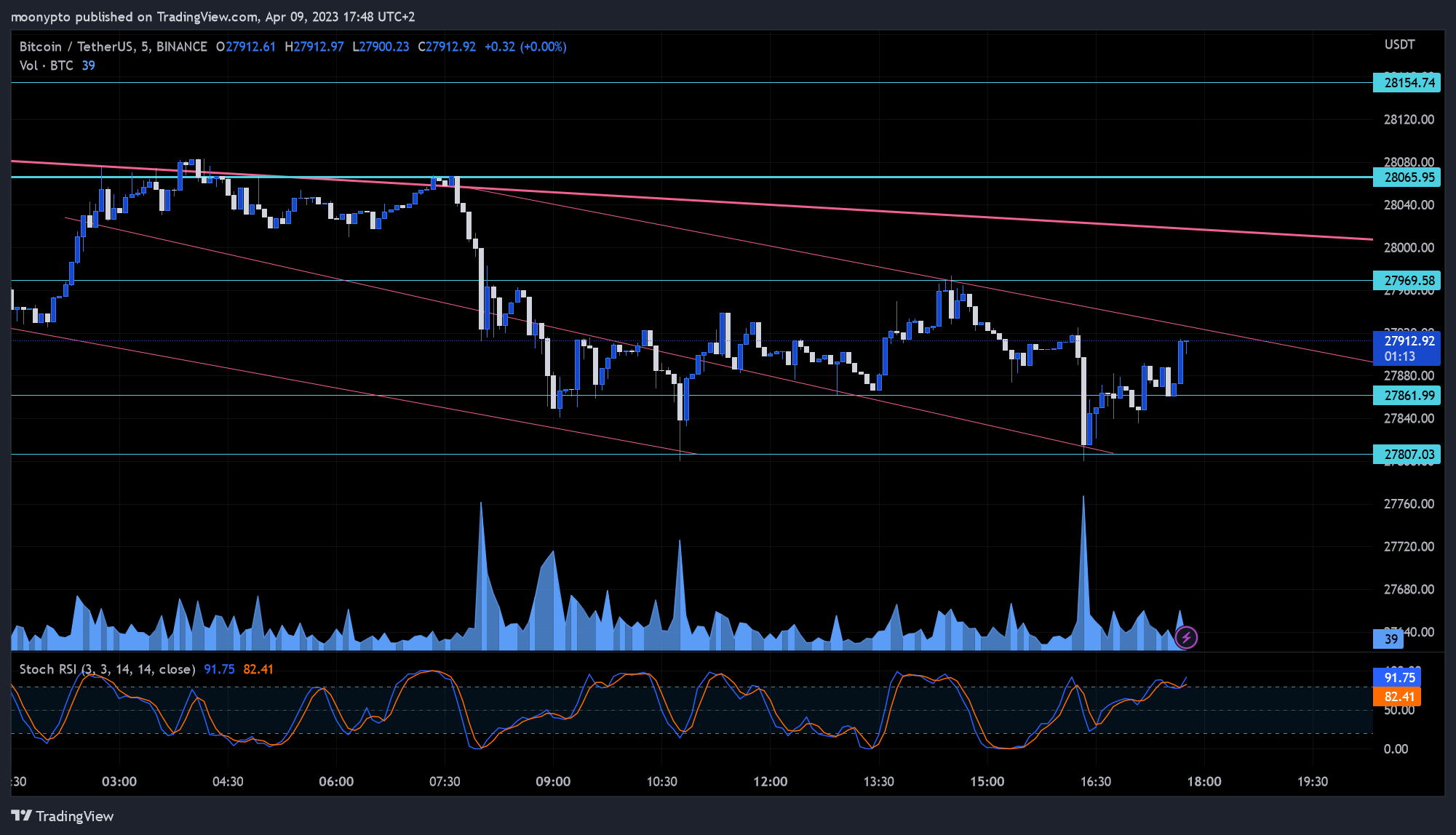Click the 27720.00 price scale value

click(x=1409, y=547)
